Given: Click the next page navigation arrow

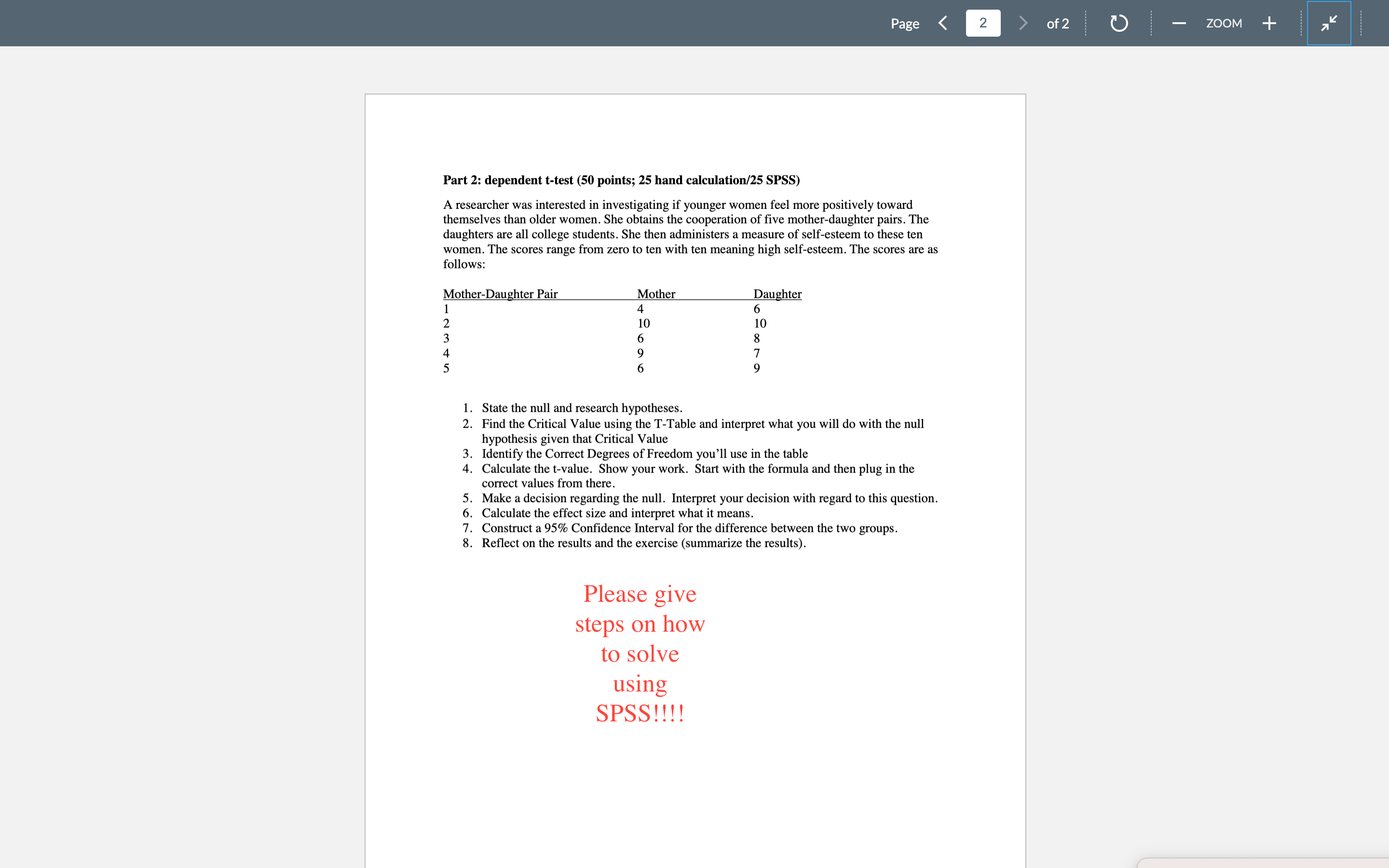Looking at the screenshot, I should (x=1023, y=22).
